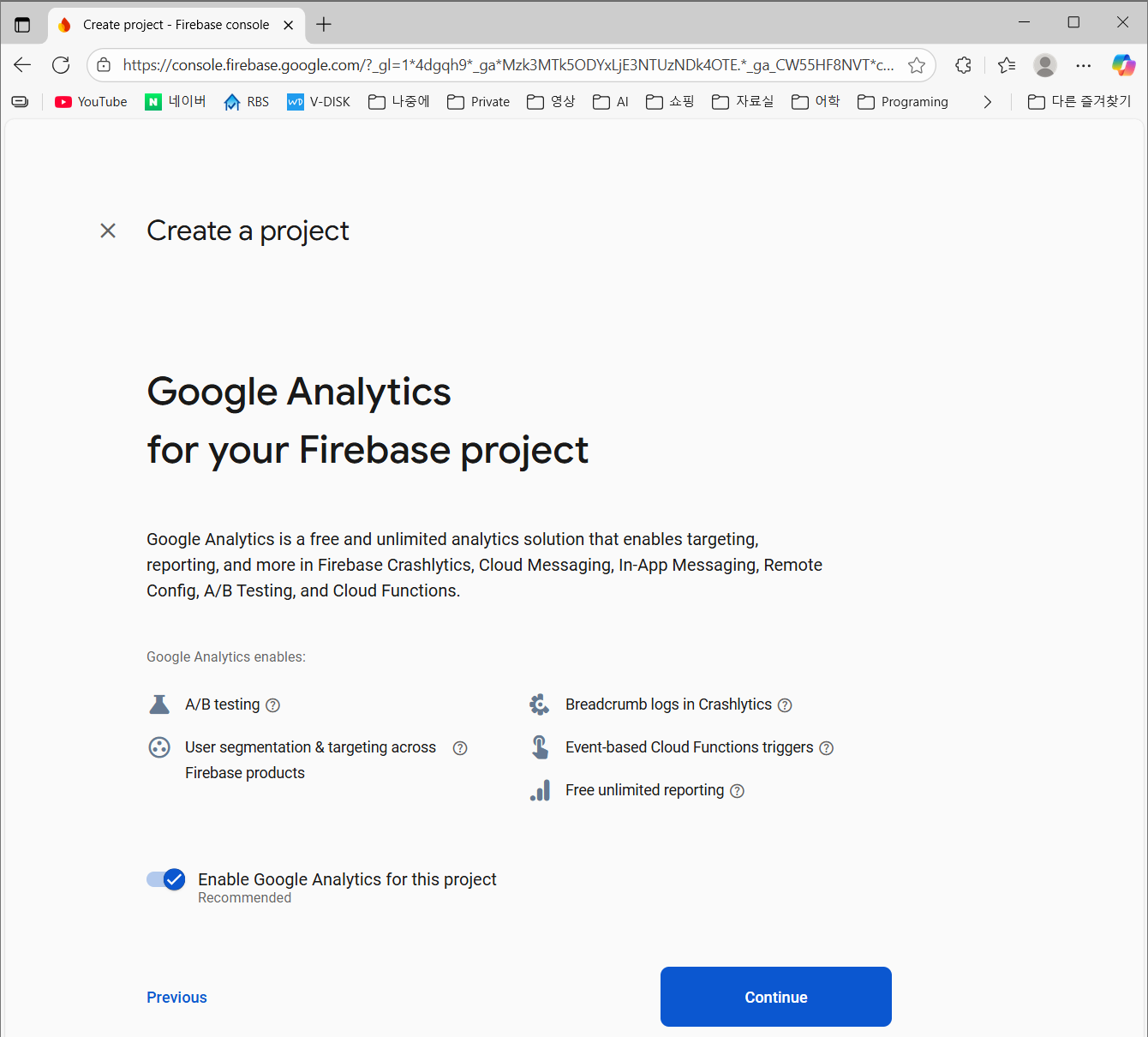The height and width of the screenshot is (1037, 1148).
Task: Open help tooltip for User segmentation & targeting
Action: (460, 748)
